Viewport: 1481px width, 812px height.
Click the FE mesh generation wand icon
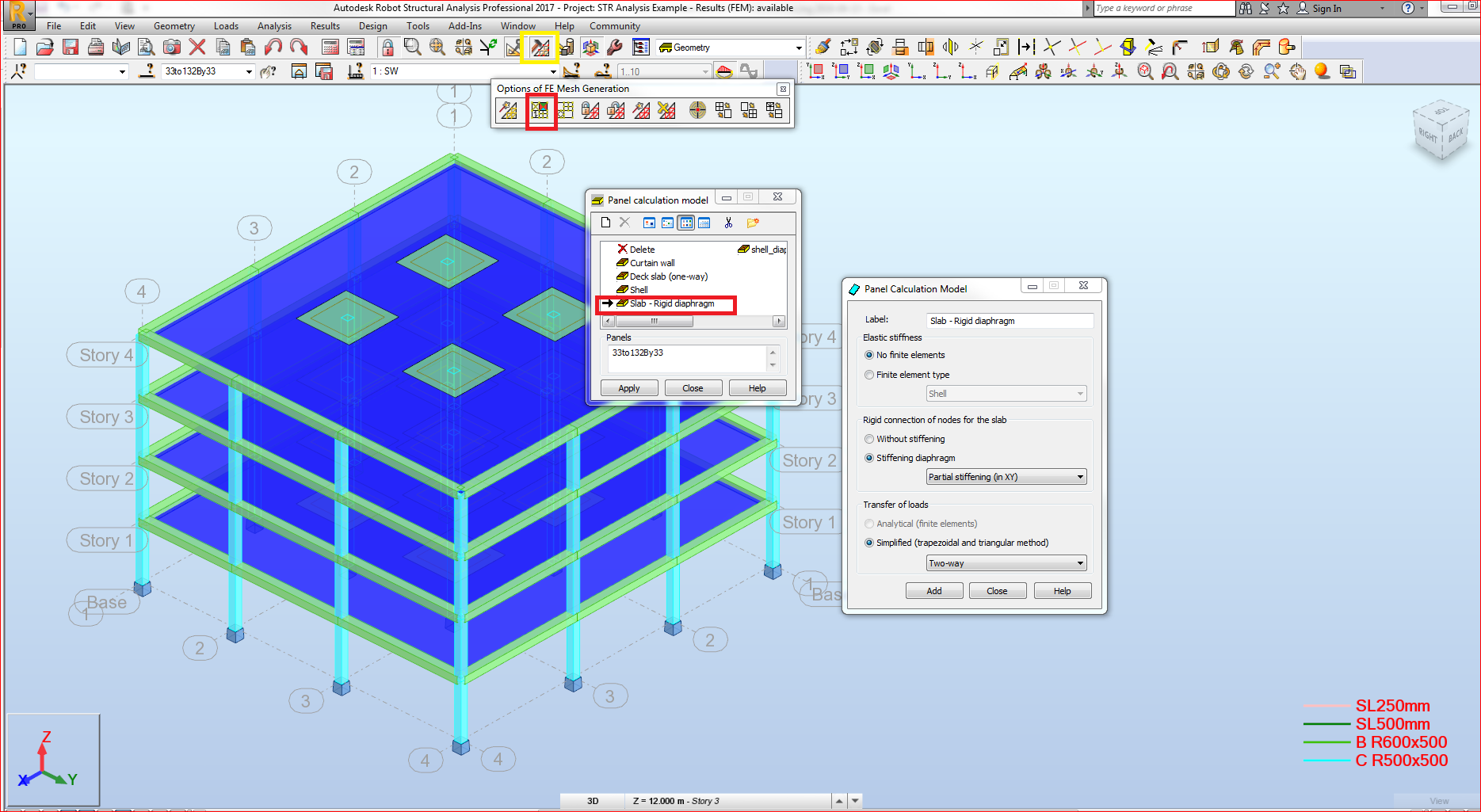coord(508,111)
